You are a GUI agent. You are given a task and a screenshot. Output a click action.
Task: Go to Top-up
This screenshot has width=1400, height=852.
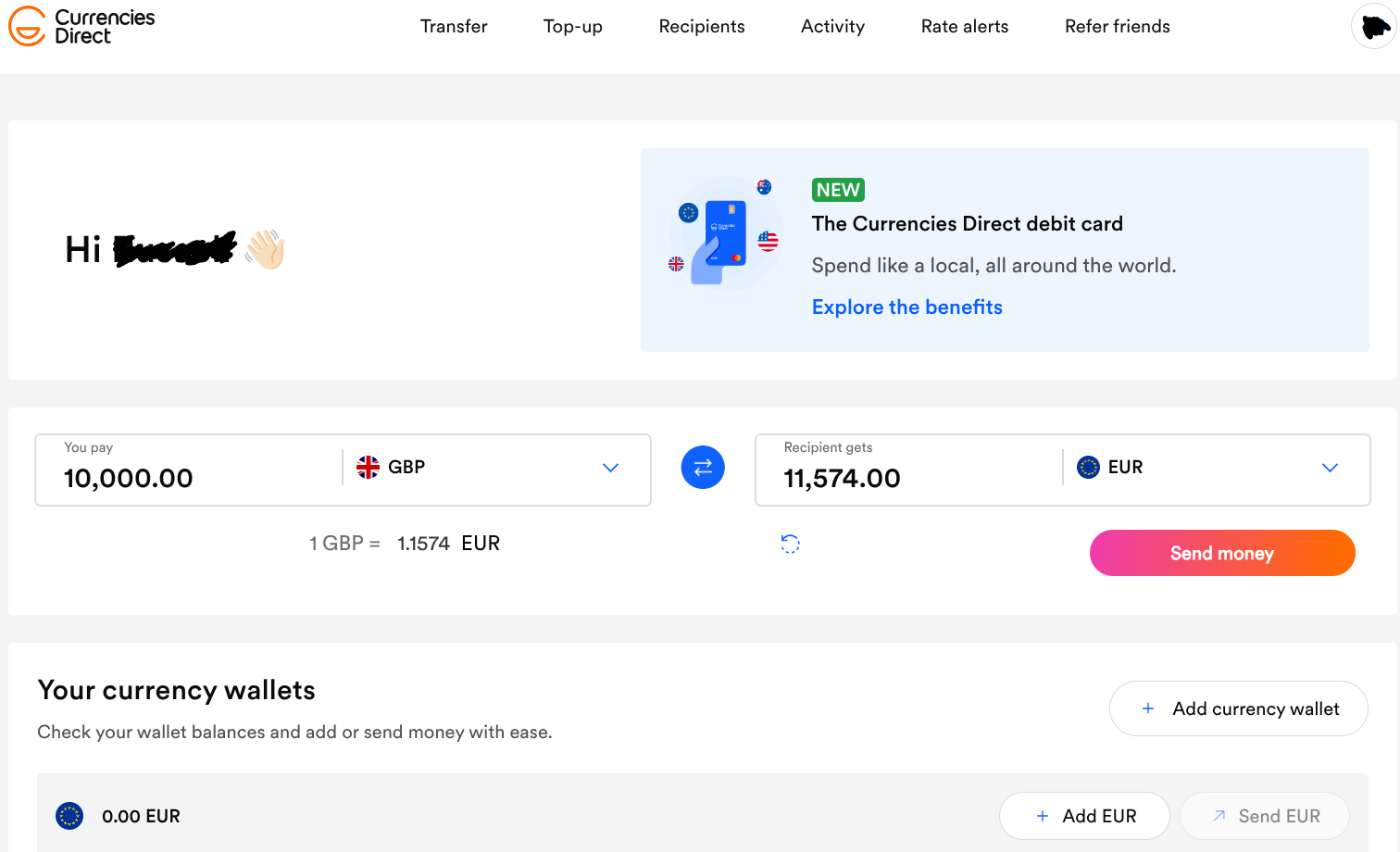(573, 26)
